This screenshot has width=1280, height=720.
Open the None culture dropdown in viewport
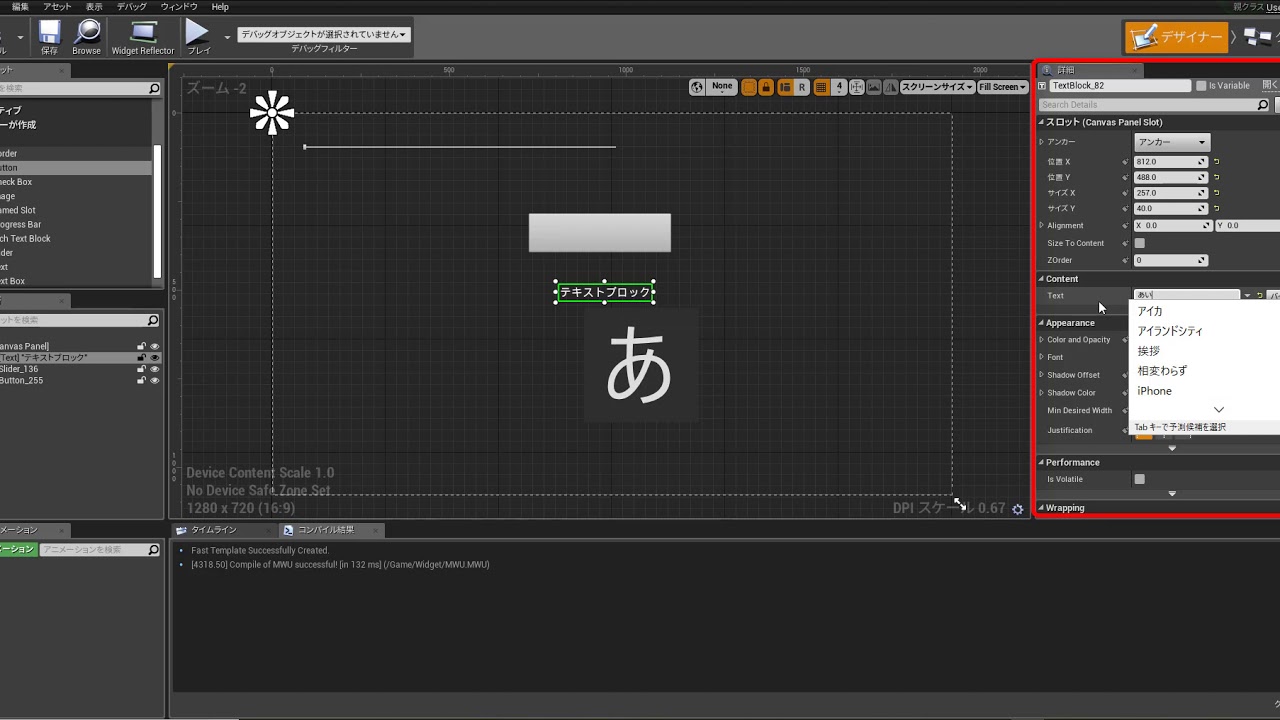point(722,87)
